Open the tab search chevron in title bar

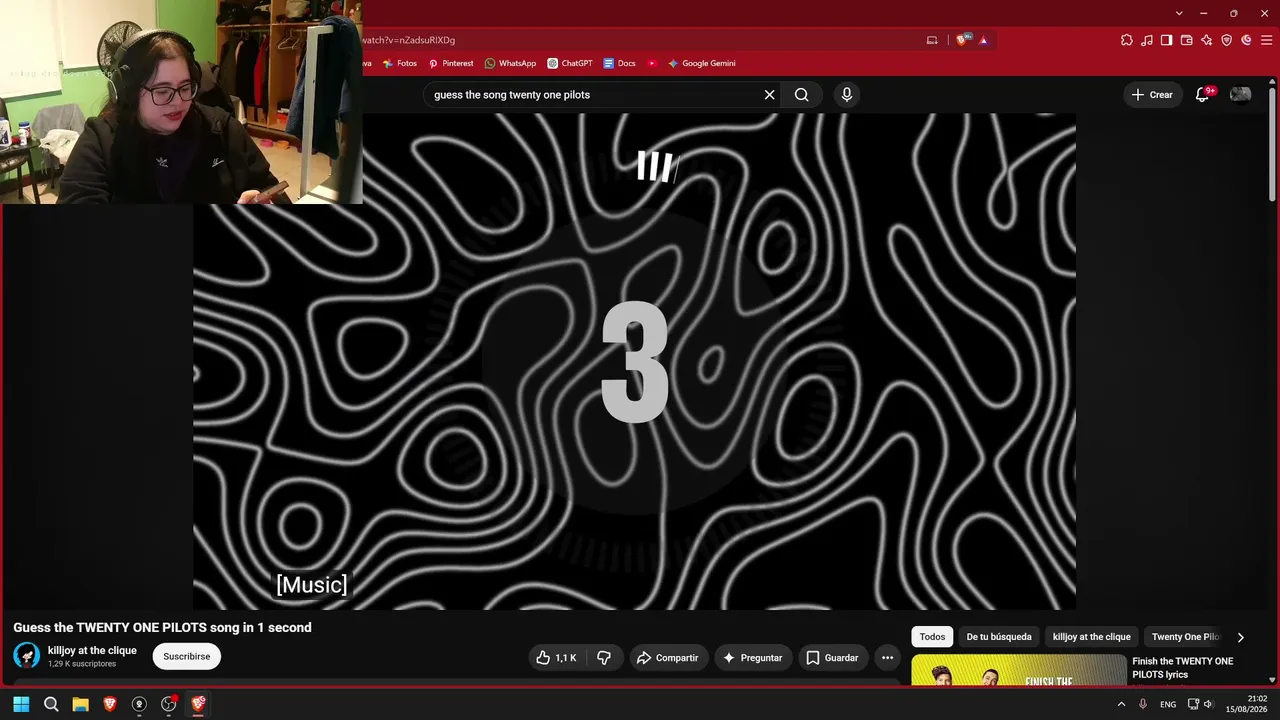tap(1179, 13)
